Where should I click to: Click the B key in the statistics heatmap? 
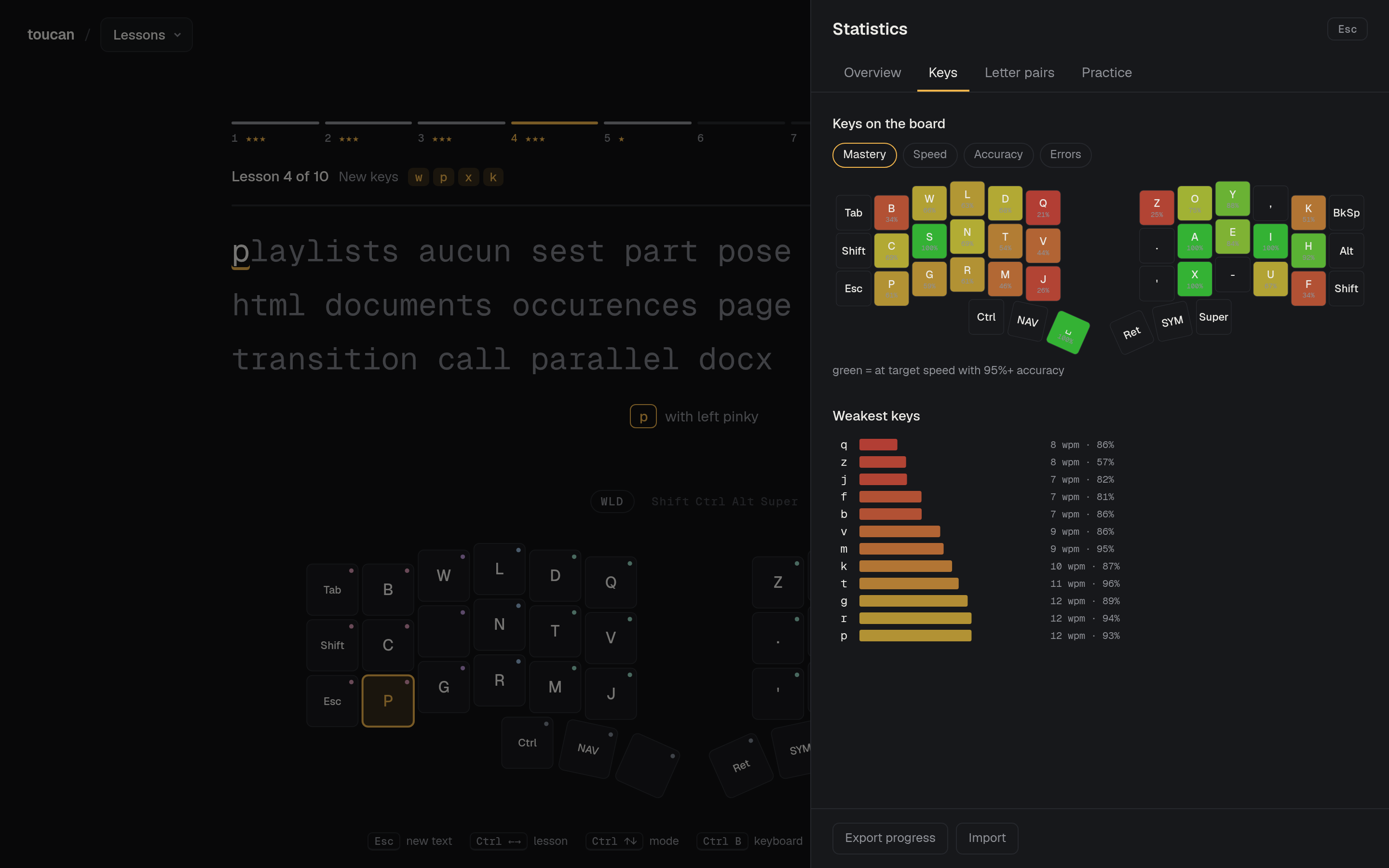(x=891, y=212)
